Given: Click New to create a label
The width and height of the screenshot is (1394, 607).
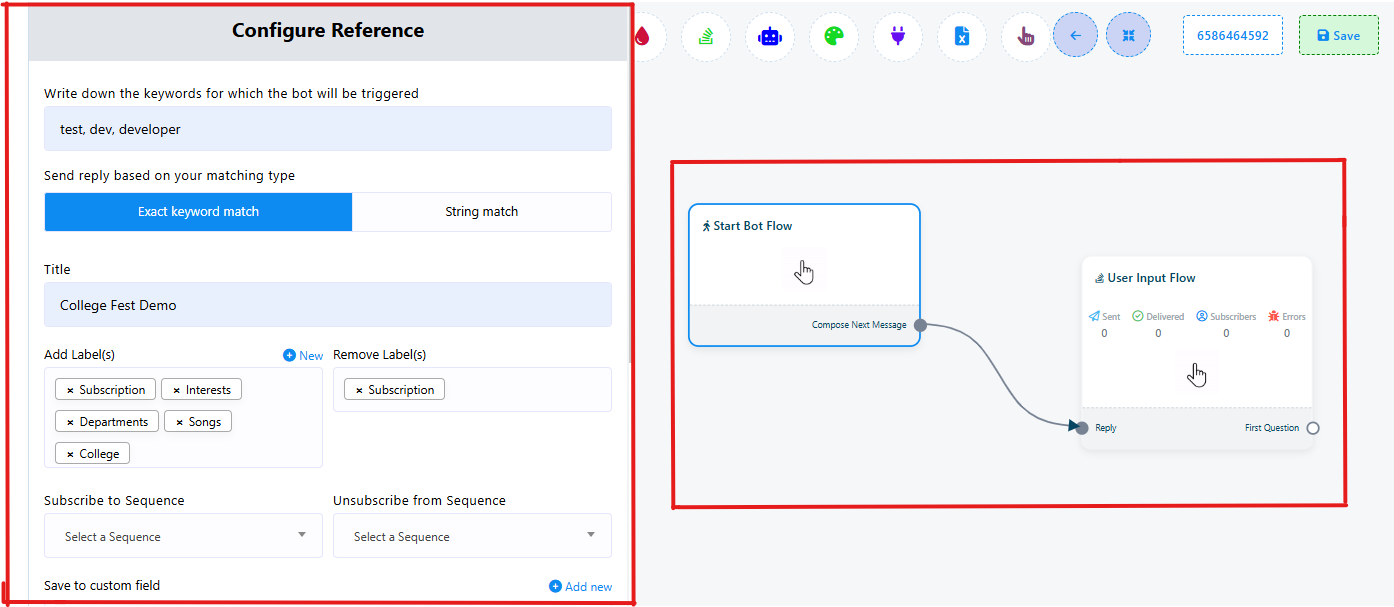Looking at the screenshot, I should click(303, 355).
